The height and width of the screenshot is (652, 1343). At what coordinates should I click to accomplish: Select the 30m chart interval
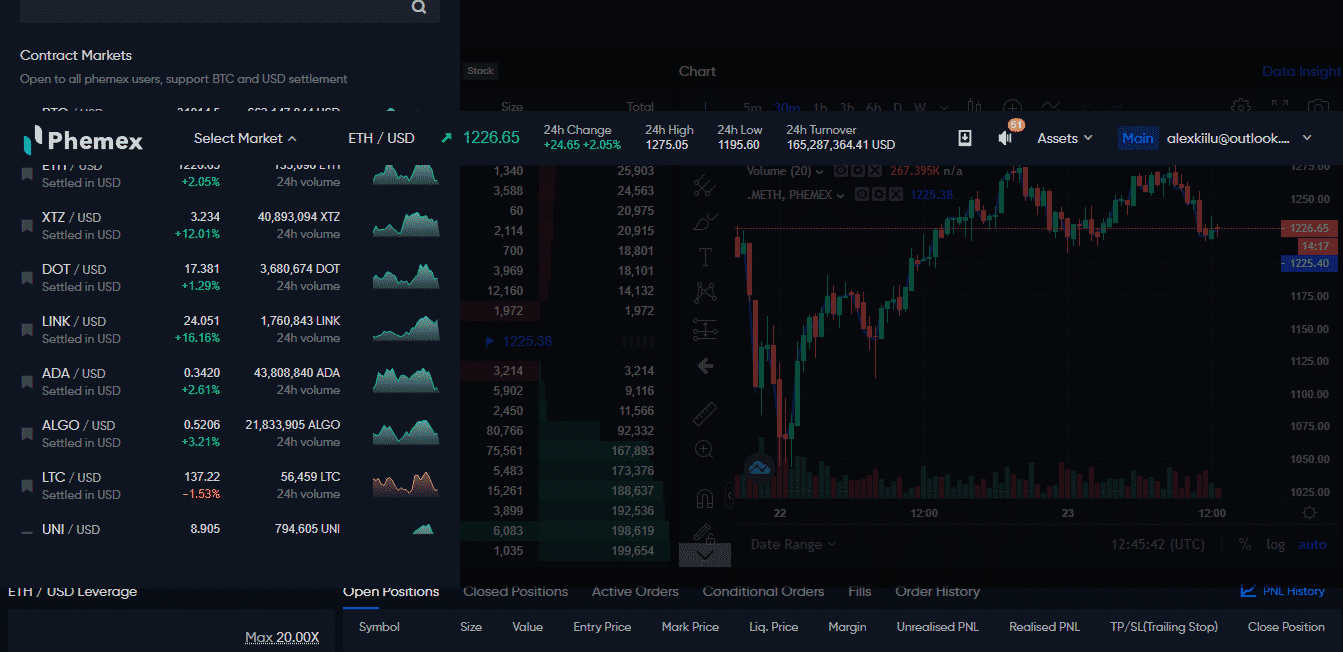787,108
